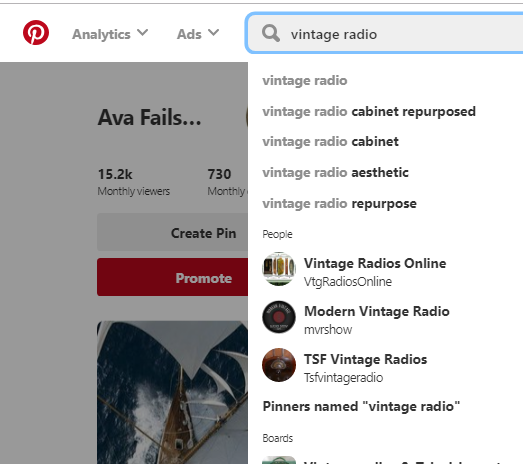Image resolution: width=523 pixels, height=464 pixels.
Task: Click the Create Pin button
Action: click(x=172, y=233)
